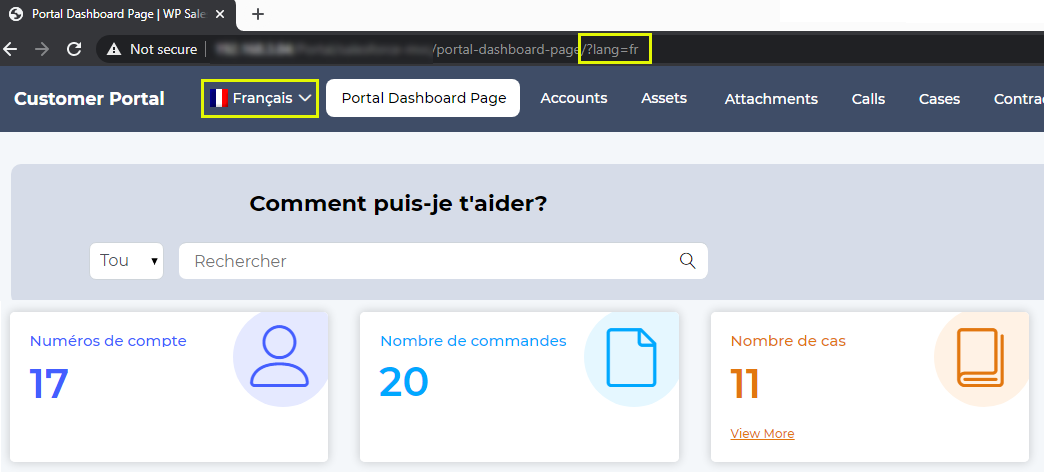Click the Portal Dashboard Page button
Viewport: 1044px width, 472px height.
tap(423, 98)
